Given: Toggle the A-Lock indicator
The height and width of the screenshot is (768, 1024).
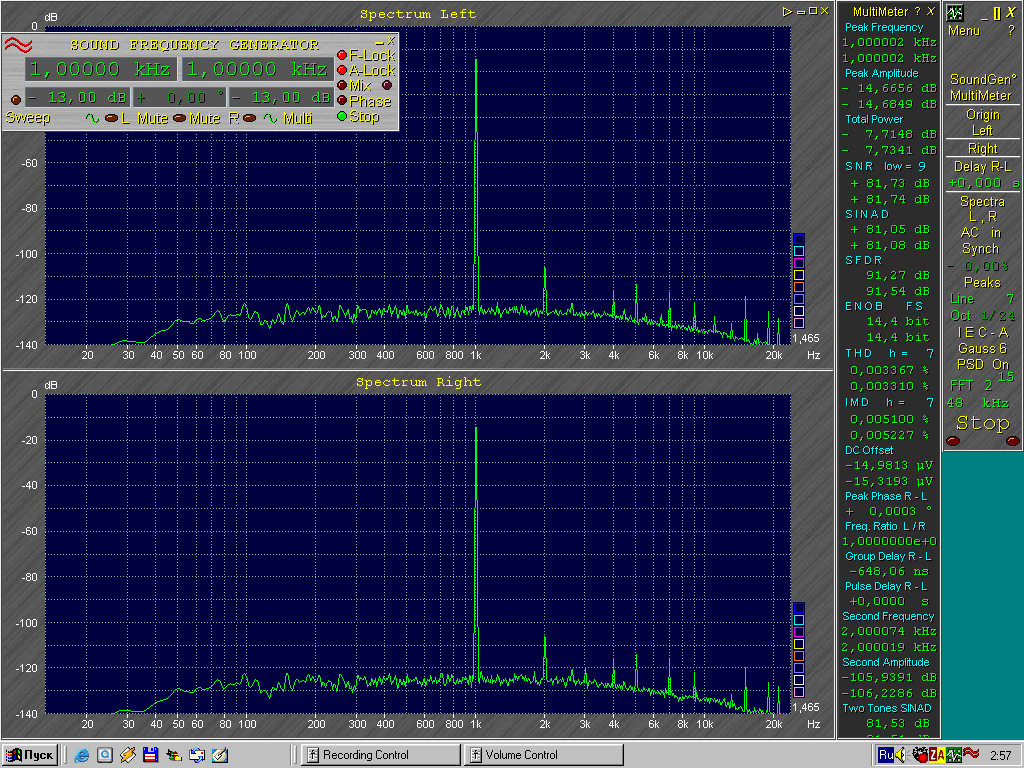Looking at the screenshot, I should [343, 71].
